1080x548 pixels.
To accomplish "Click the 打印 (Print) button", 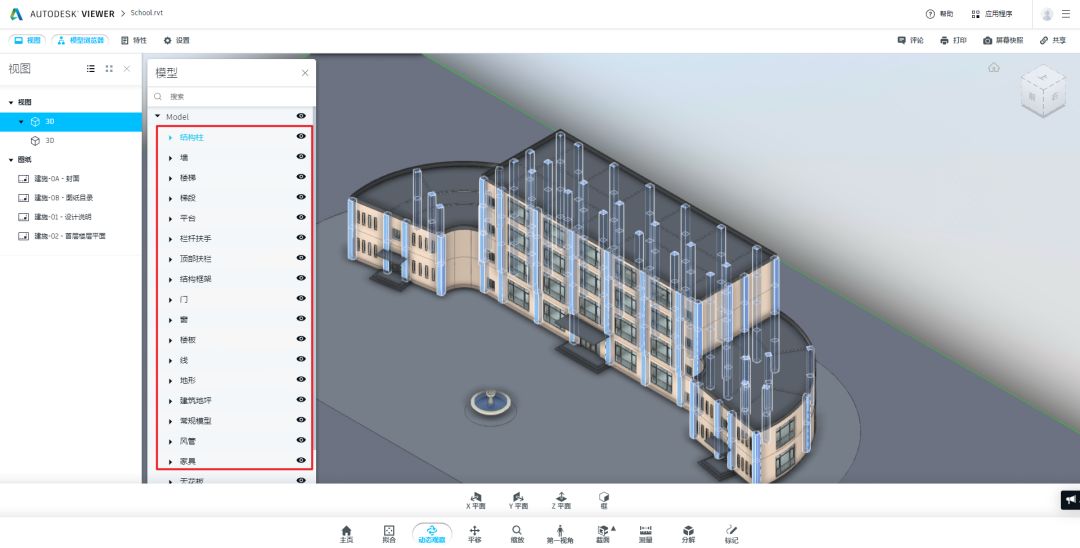I will click(x=953, y=41).
